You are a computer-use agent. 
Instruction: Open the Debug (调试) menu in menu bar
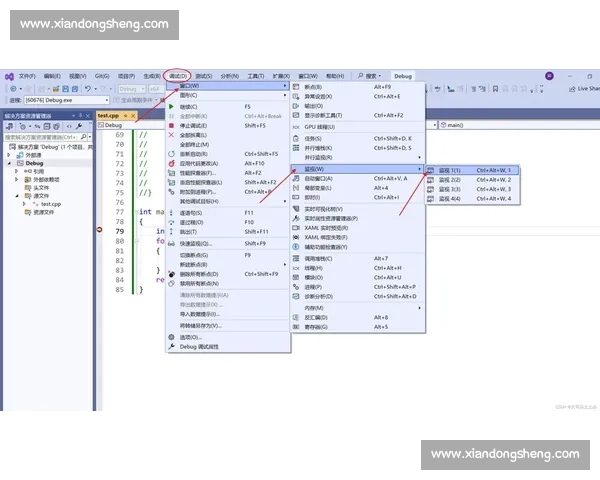click(x=178, y=76)
